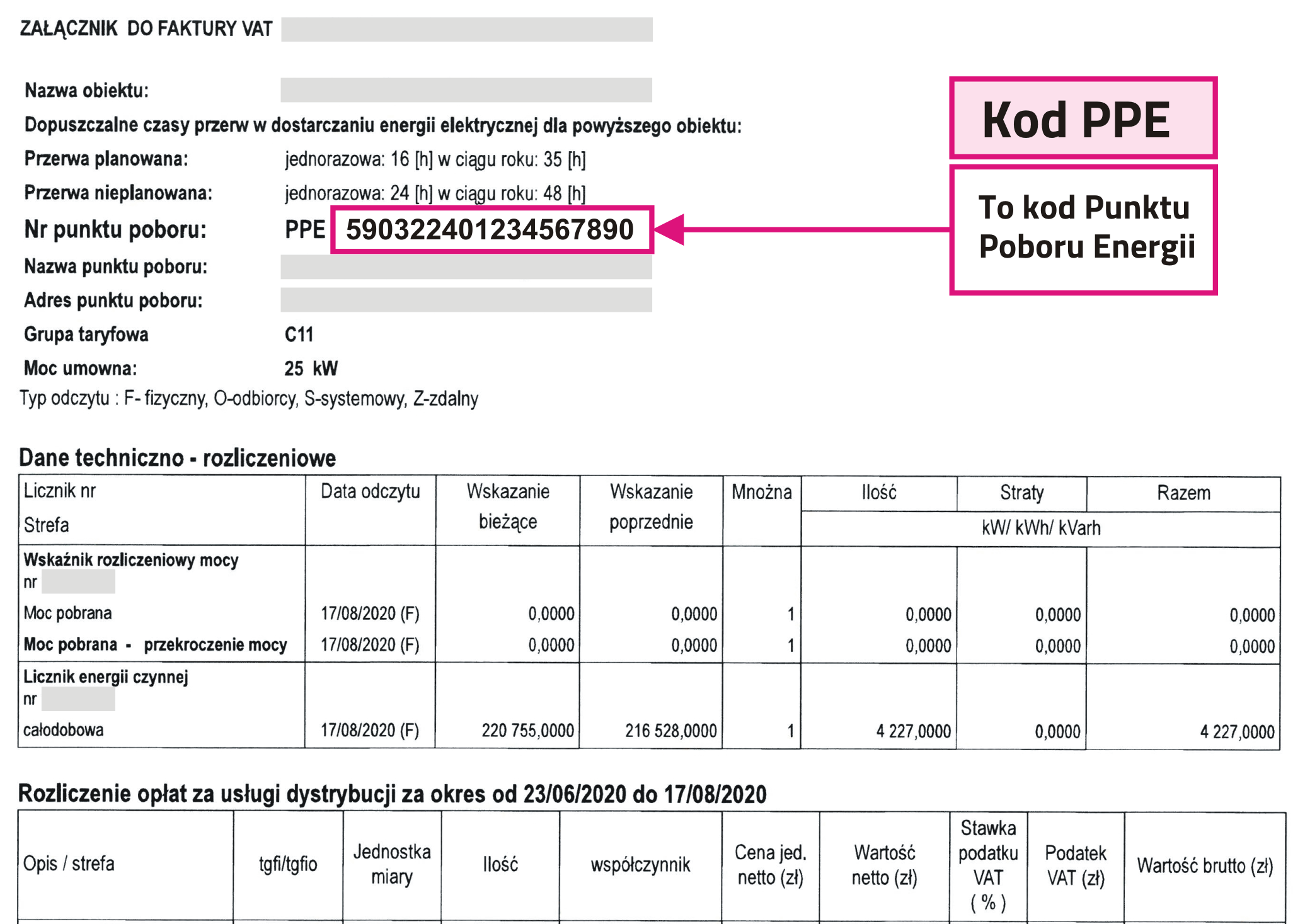1293x924 pixels.
Task: Click the 'Straty' column header
Action: coord(1021,493)
